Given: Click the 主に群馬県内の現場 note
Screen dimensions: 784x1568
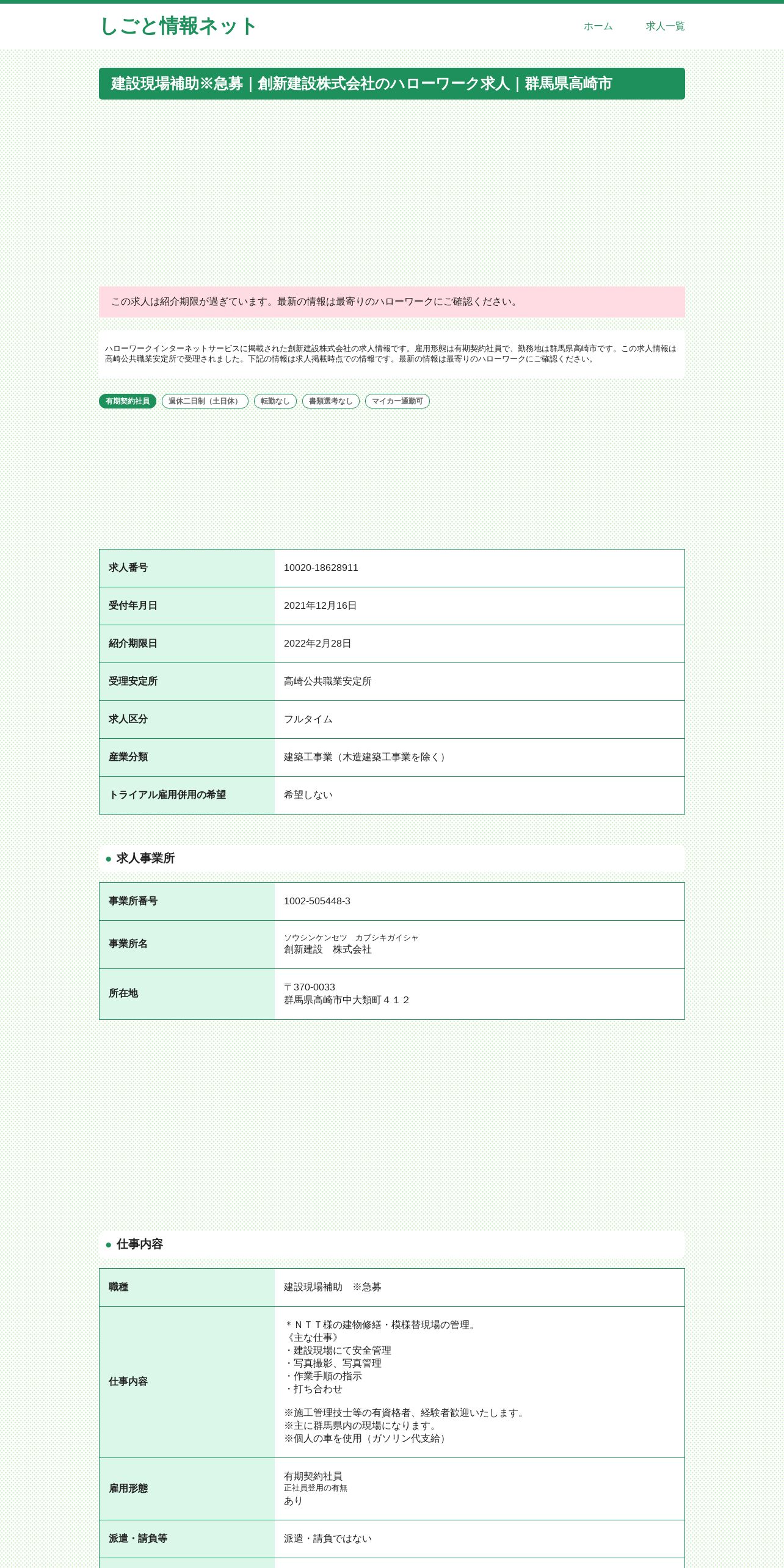Looking at the screenshot, I should click(x=362, y=1426).
